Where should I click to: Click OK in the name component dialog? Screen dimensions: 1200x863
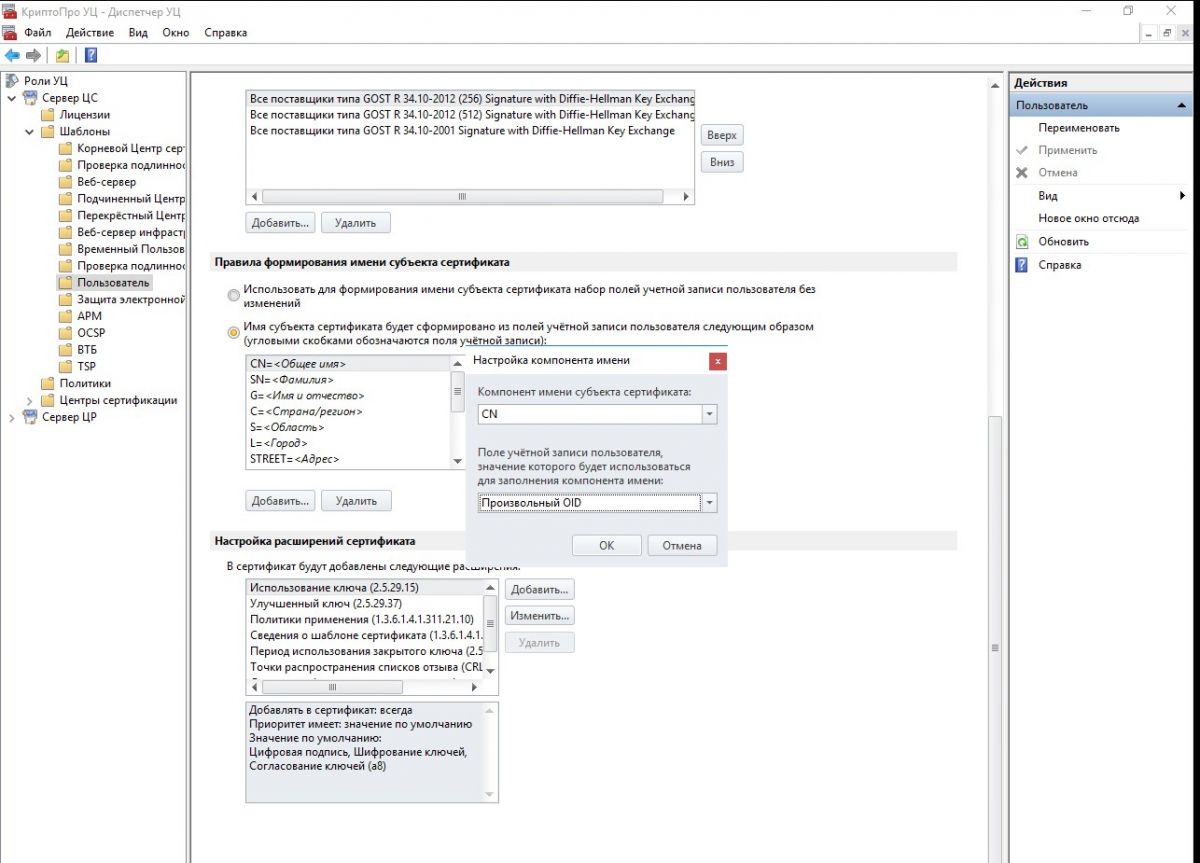click(606, 545)
